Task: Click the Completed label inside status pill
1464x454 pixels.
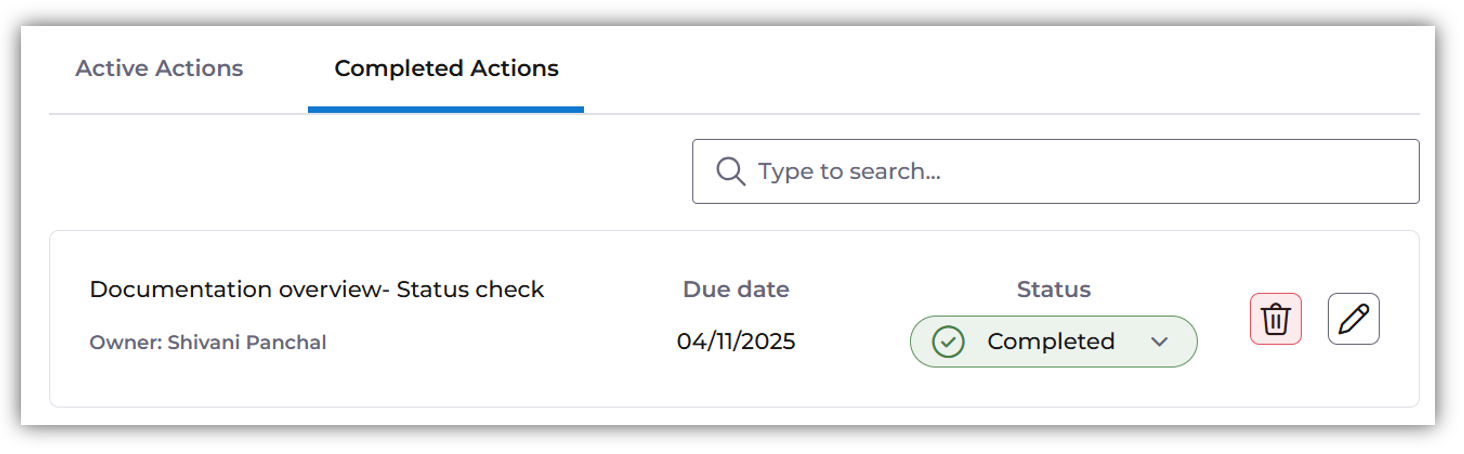Action: coord(1050,342)
